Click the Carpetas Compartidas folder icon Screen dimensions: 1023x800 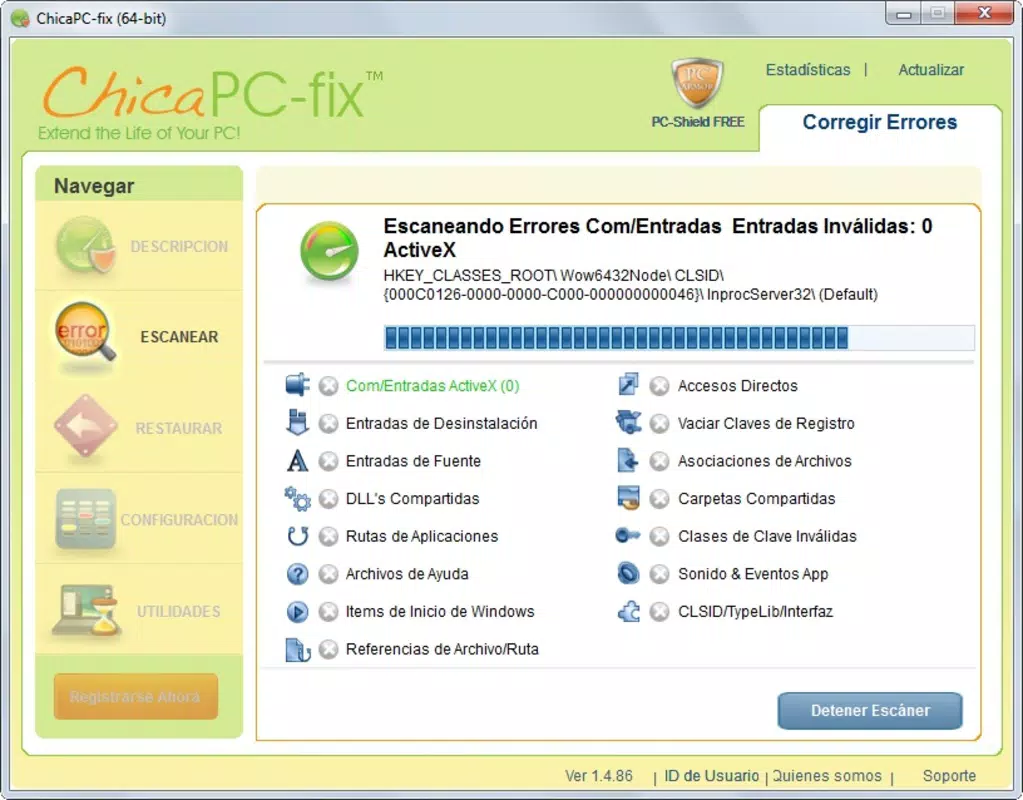pyautogui.click(x=628, y=498)
